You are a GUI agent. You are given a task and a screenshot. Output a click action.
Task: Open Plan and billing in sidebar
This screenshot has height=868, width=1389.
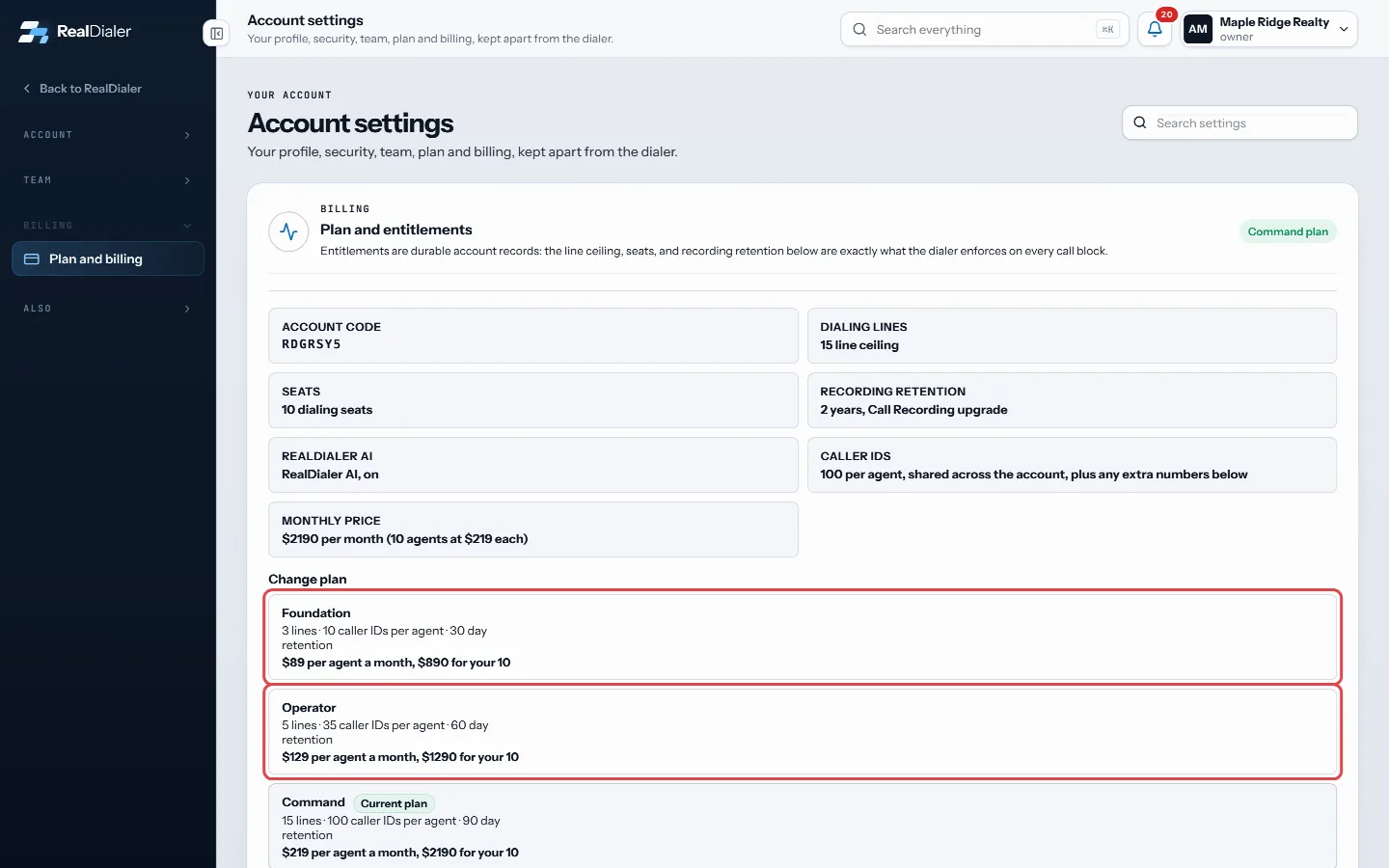click(x=108, y=258)
